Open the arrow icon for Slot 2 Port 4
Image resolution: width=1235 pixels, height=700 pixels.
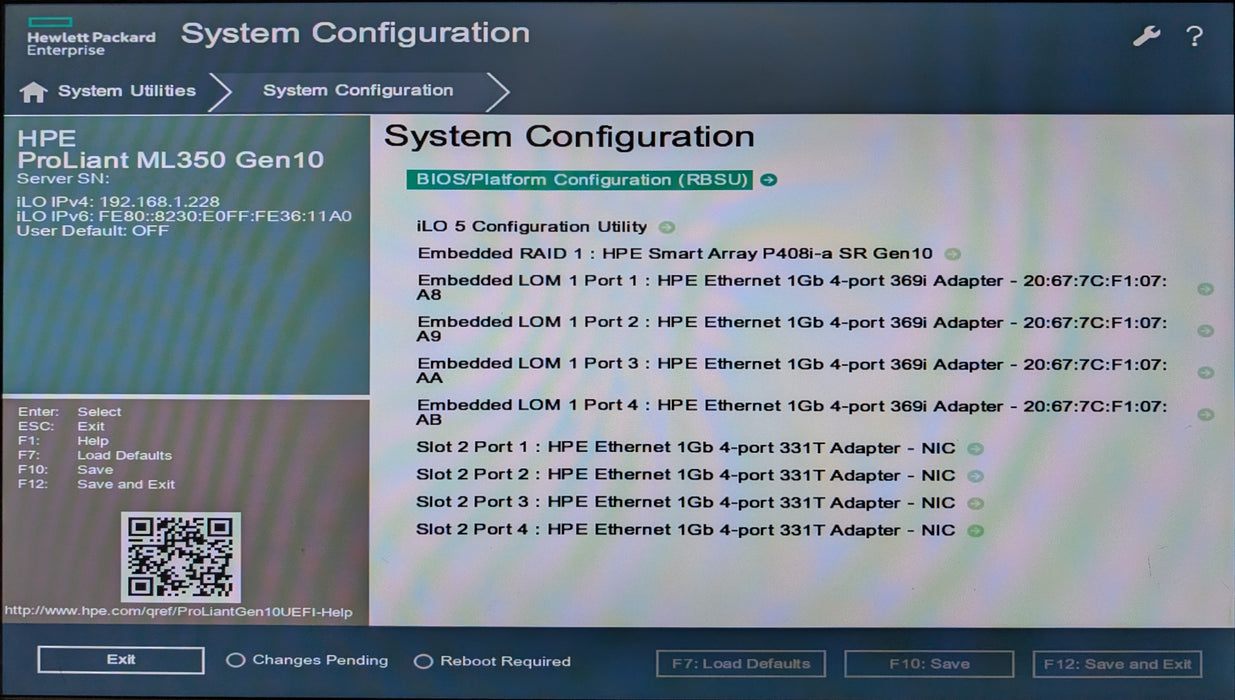tap(975, 530)
